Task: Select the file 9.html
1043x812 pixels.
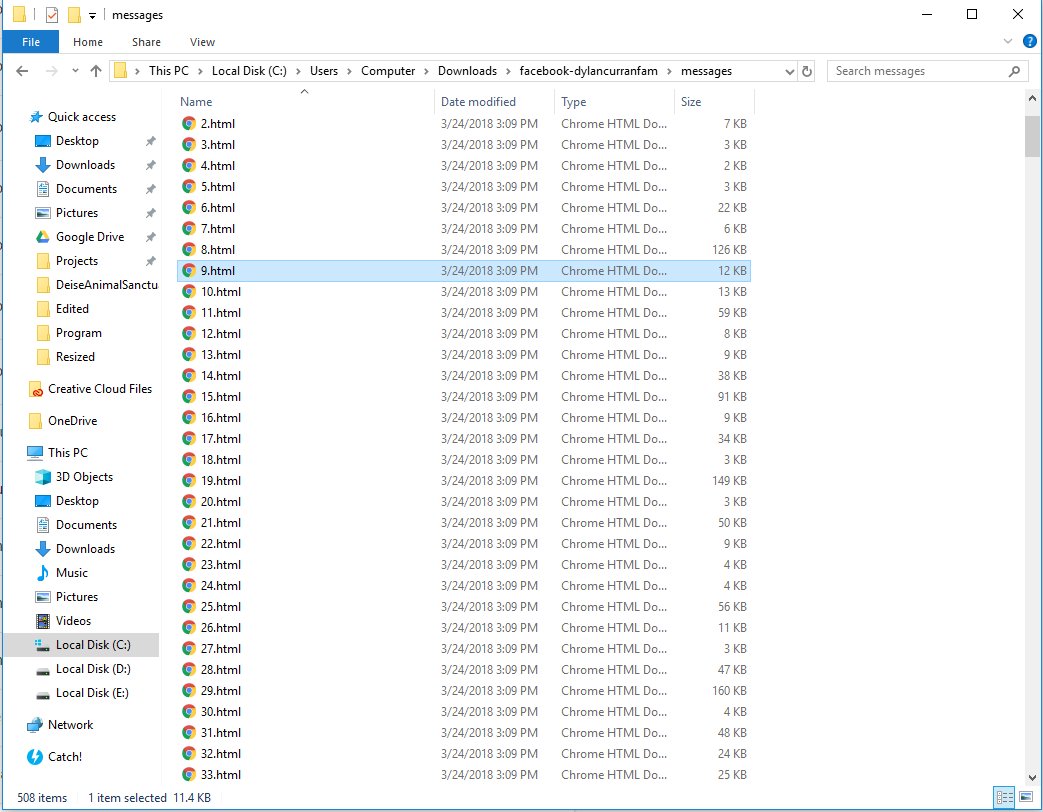Action: 464,271
